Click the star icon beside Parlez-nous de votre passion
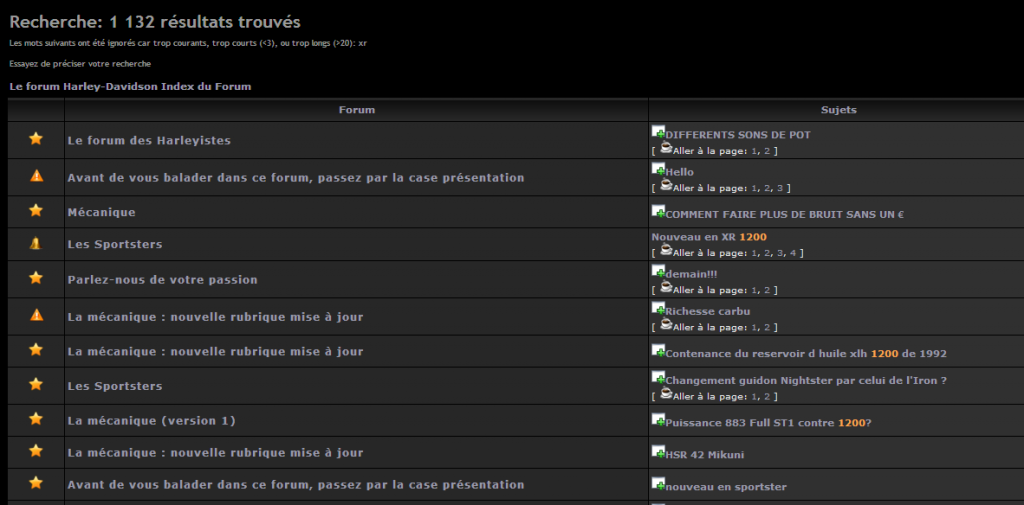The image size is (1024, 505). [36, 278]
